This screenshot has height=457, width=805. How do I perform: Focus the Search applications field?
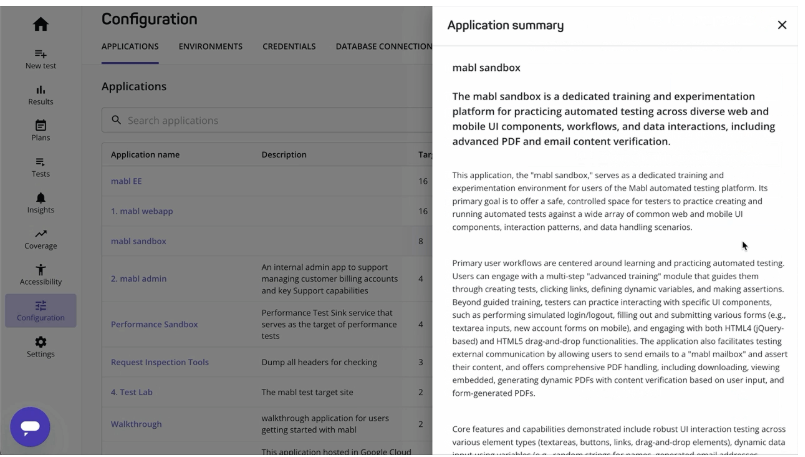[x=267, y=120]
